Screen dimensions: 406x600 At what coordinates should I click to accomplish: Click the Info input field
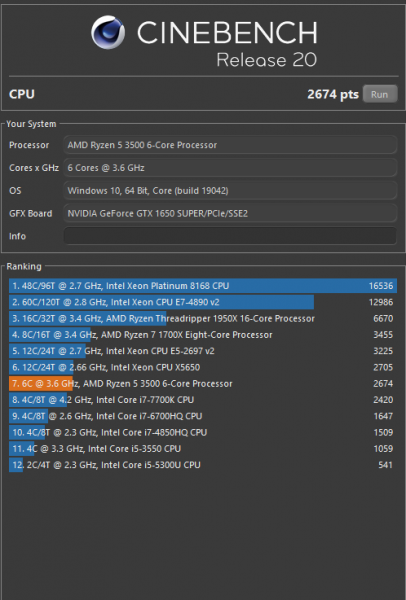point(230,236)
